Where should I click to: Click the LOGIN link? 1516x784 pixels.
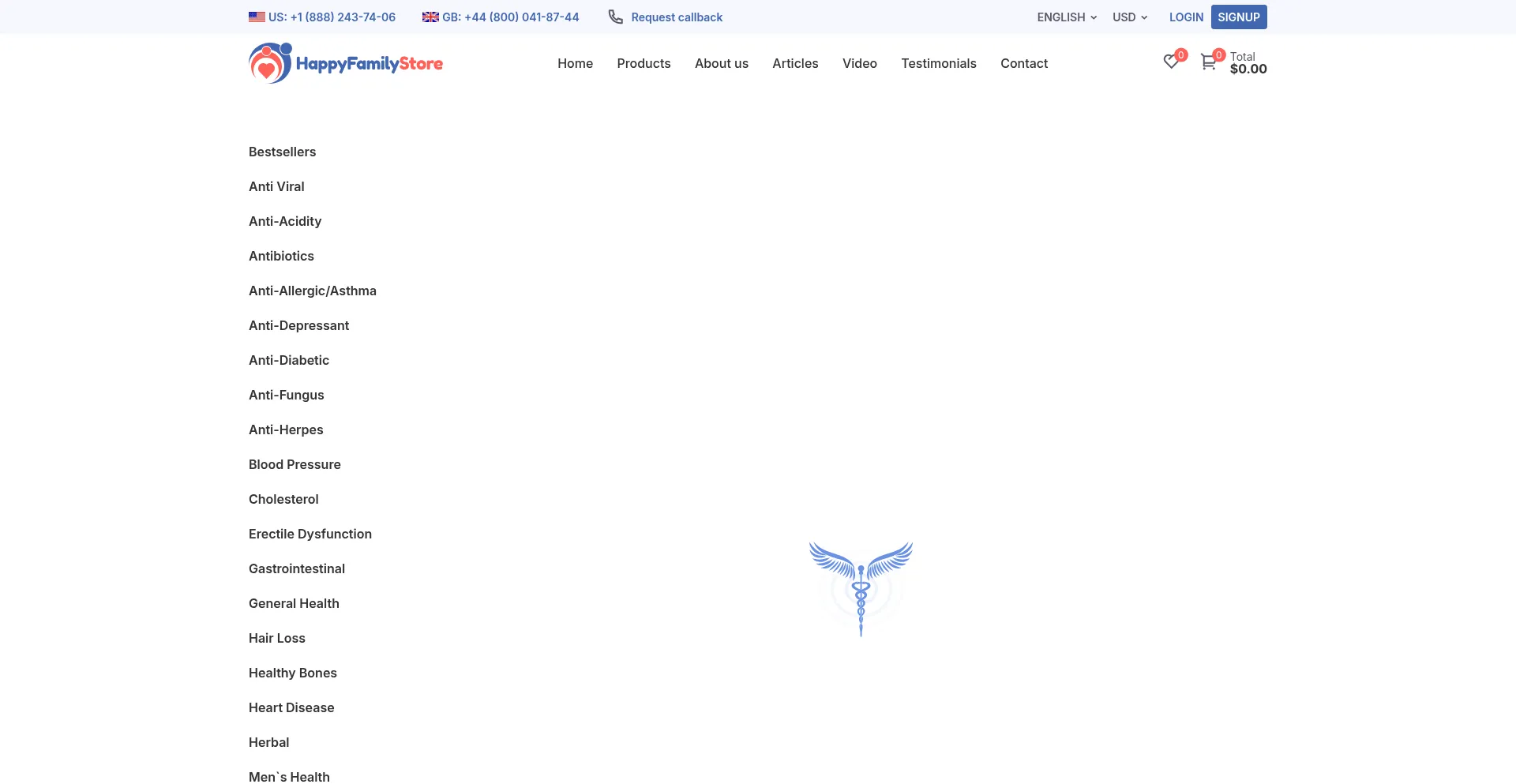(1186, 17)
